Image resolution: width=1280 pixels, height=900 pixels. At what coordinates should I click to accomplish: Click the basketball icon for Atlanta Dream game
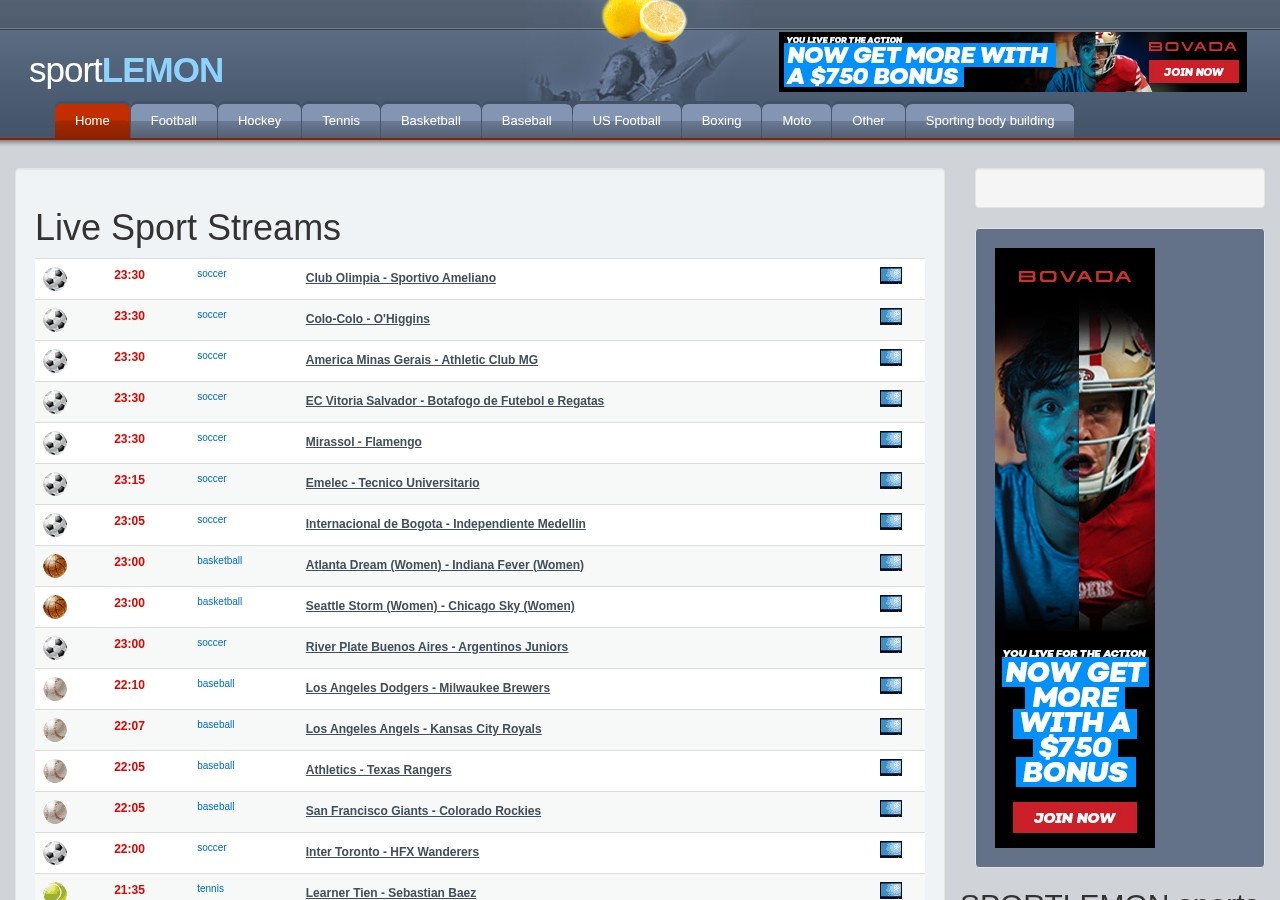point(55,566)
